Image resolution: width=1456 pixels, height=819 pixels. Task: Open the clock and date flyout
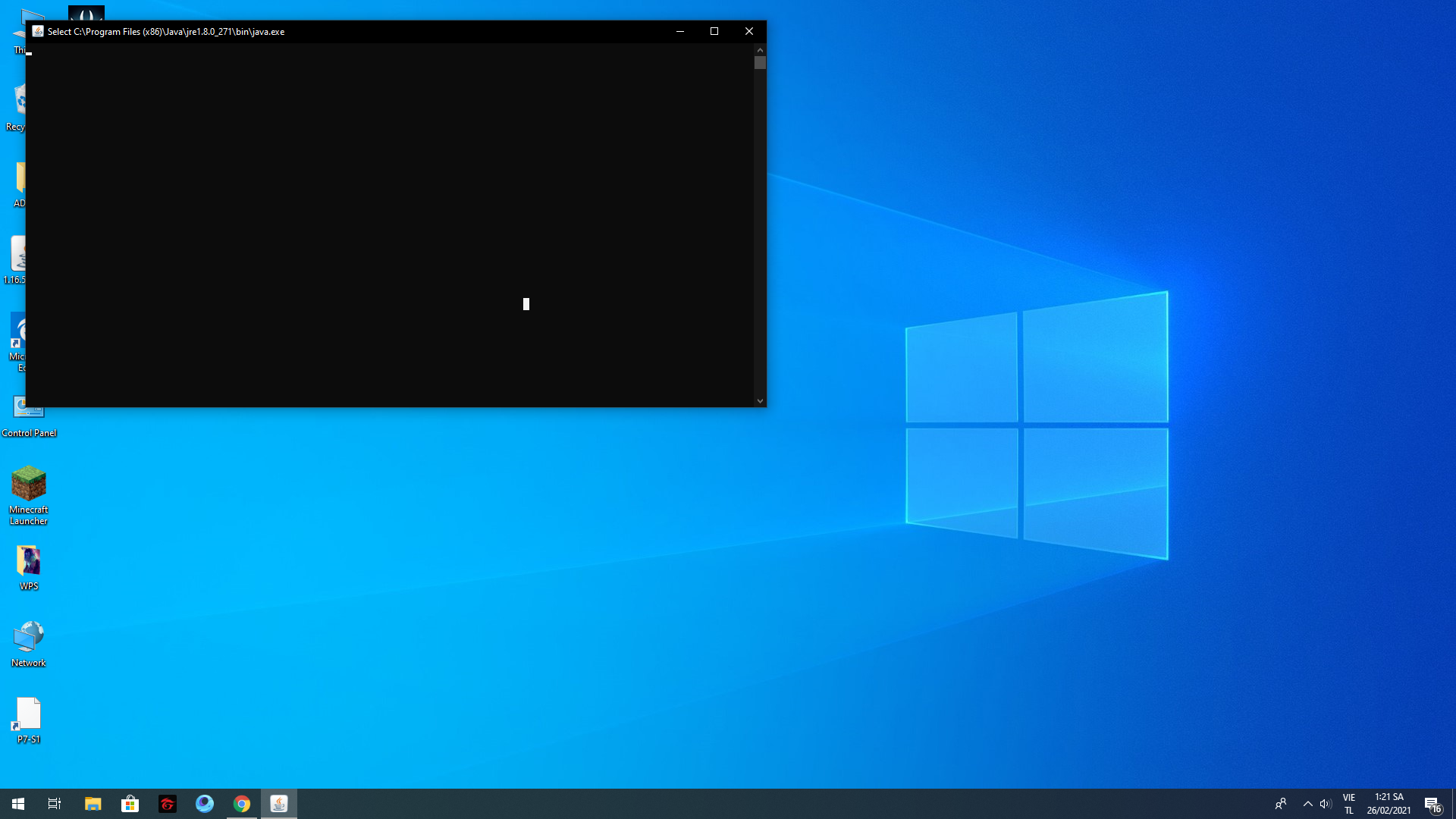click(x=1389, y=804)
